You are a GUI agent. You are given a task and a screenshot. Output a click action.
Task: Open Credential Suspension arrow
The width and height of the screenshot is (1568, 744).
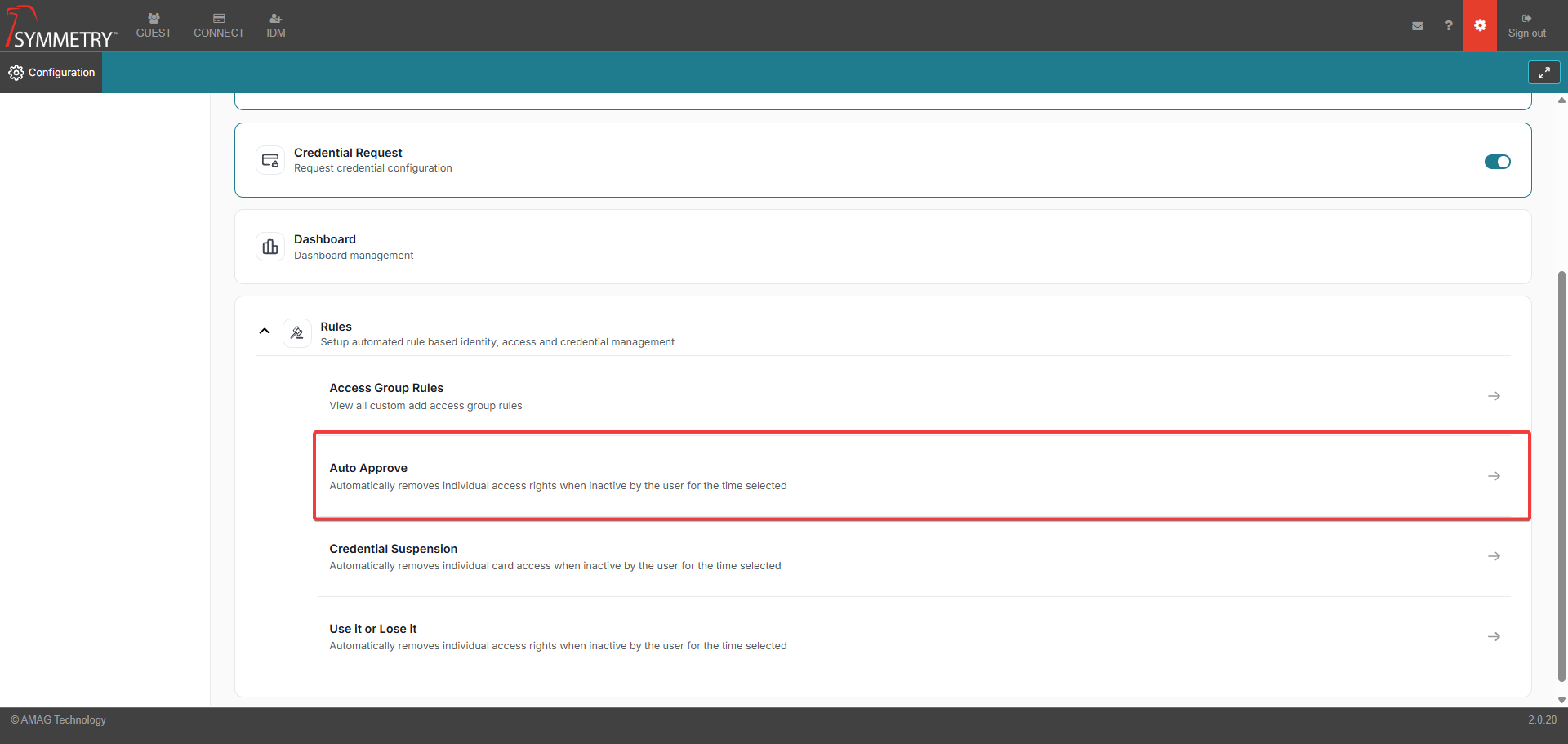(x=1494, y=556)
